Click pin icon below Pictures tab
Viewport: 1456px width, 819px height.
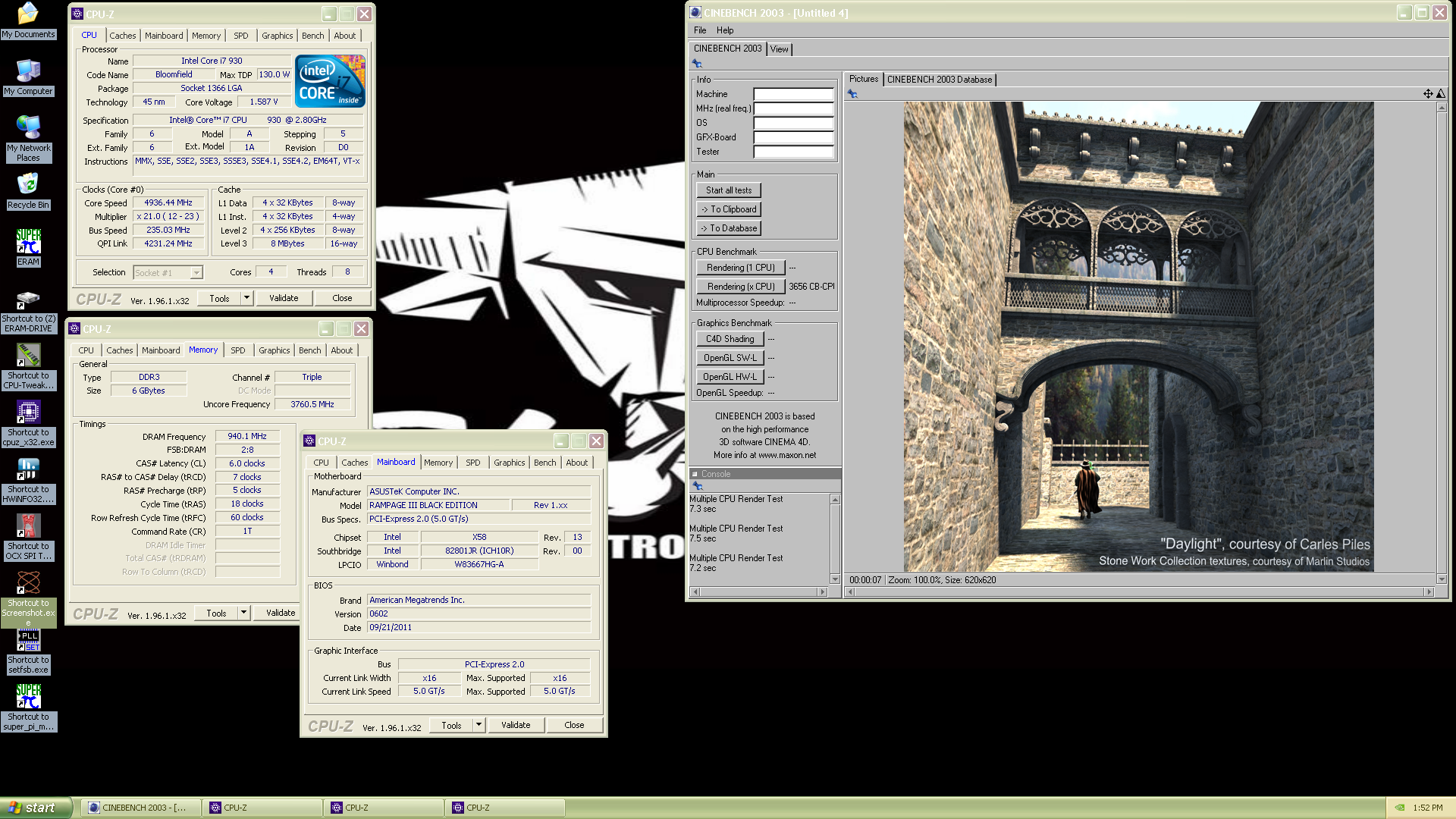(852, 94)
